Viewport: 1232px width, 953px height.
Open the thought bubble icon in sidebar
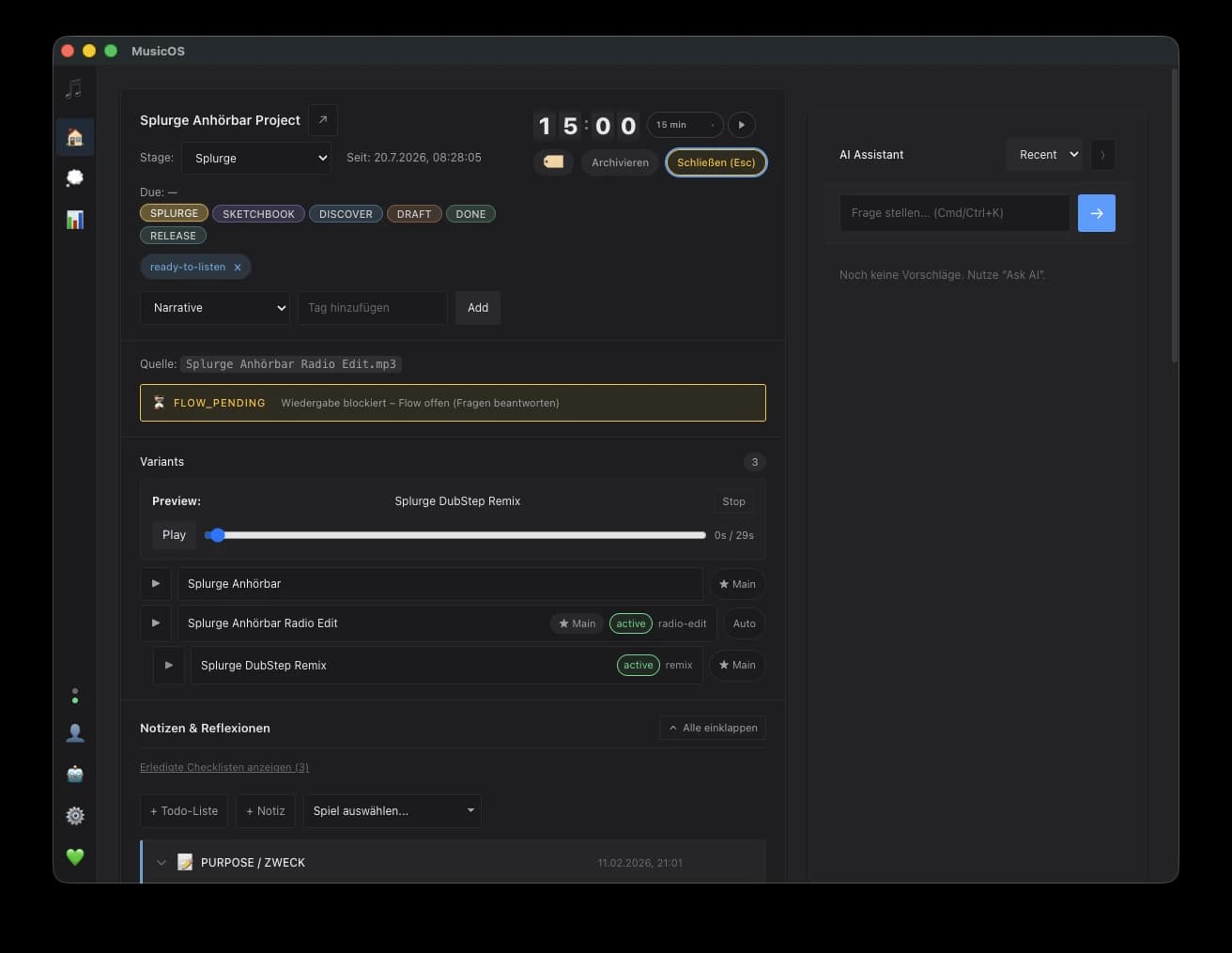(75, 177)
